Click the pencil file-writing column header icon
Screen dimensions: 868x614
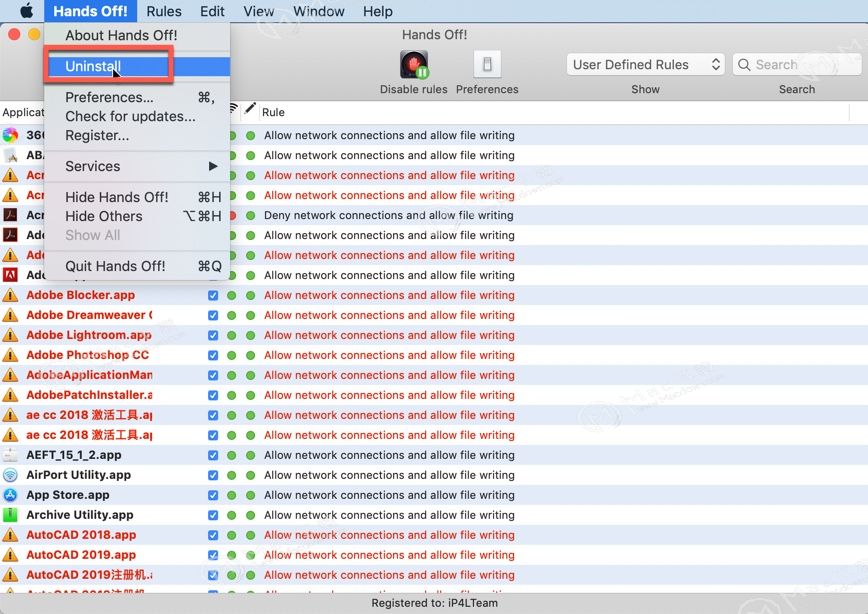pos(250,108)
